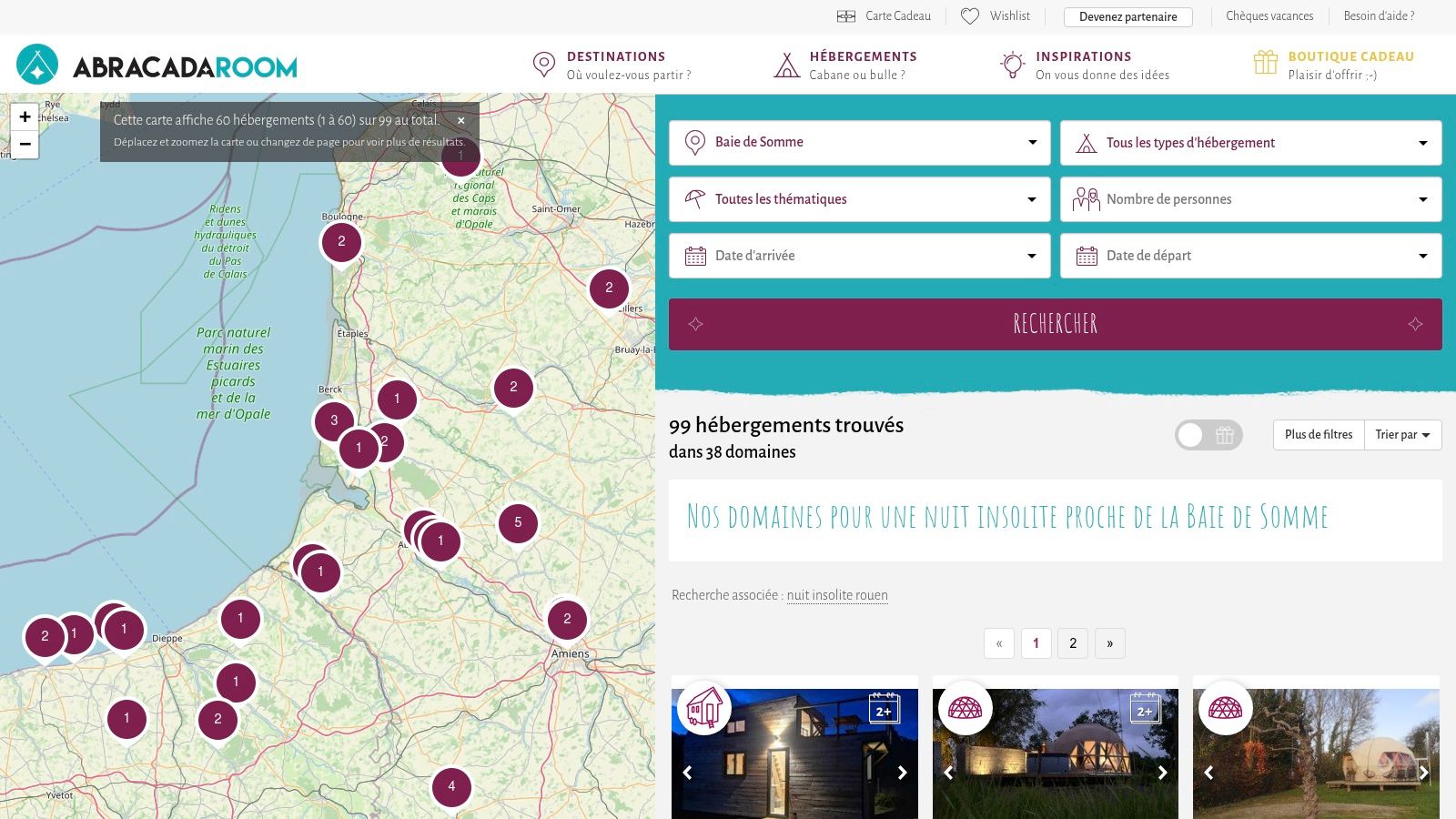
Task: Expand Tous les types d'hébergement dropdown
Action: (1250, 143)
